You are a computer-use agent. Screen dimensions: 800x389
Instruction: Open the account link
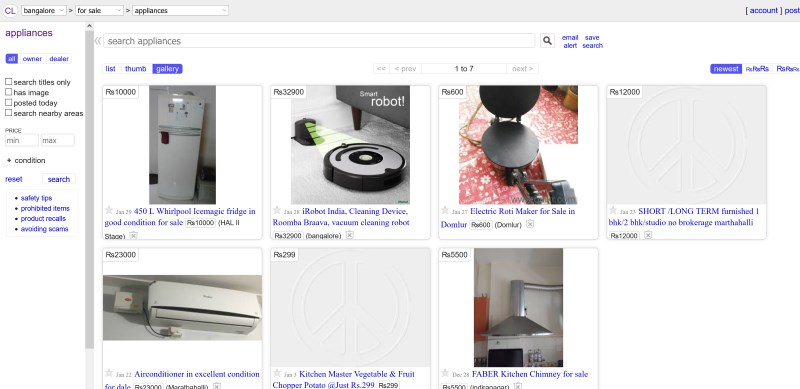pyautogui.click(x=763, y=10)
